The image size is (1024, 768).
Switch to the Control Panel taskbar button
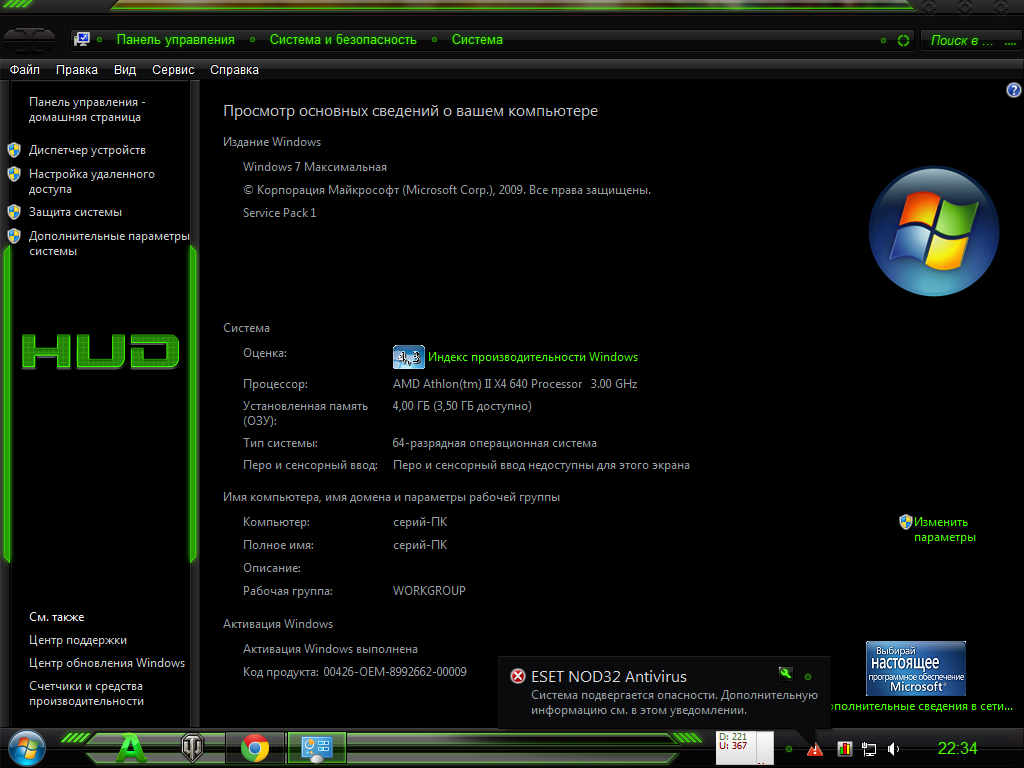pyautogui.click(x=317, y=748)
